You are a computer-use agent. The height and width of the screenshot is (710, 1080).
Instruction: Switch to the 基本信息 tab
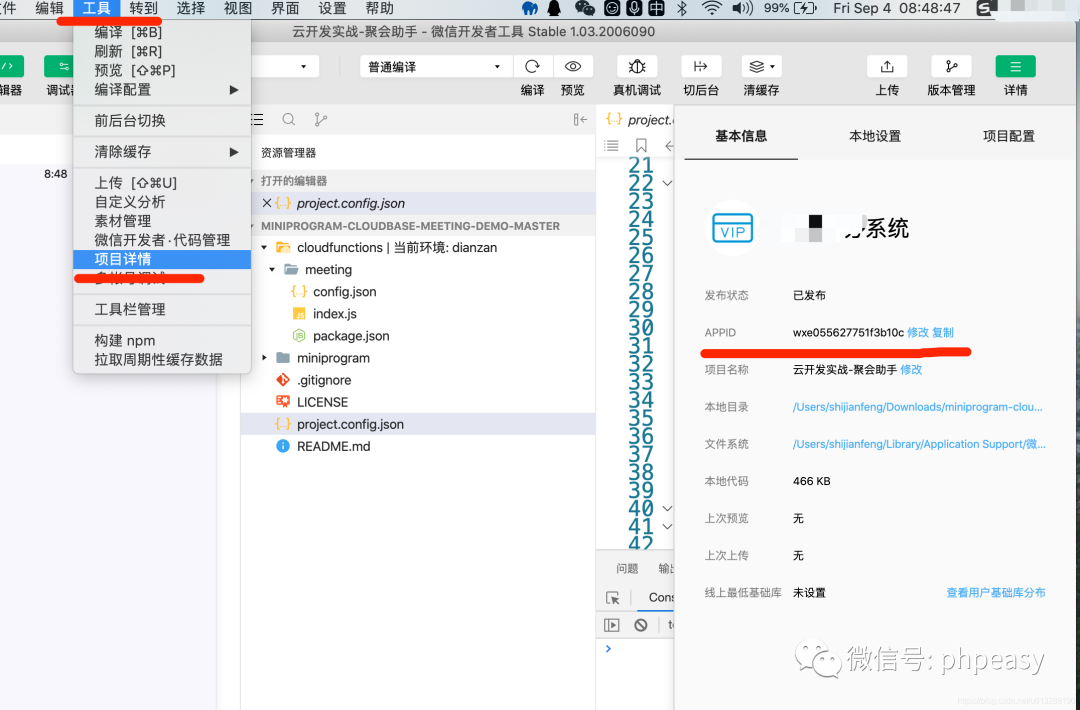pyautogui.click(x=741, y=136)
